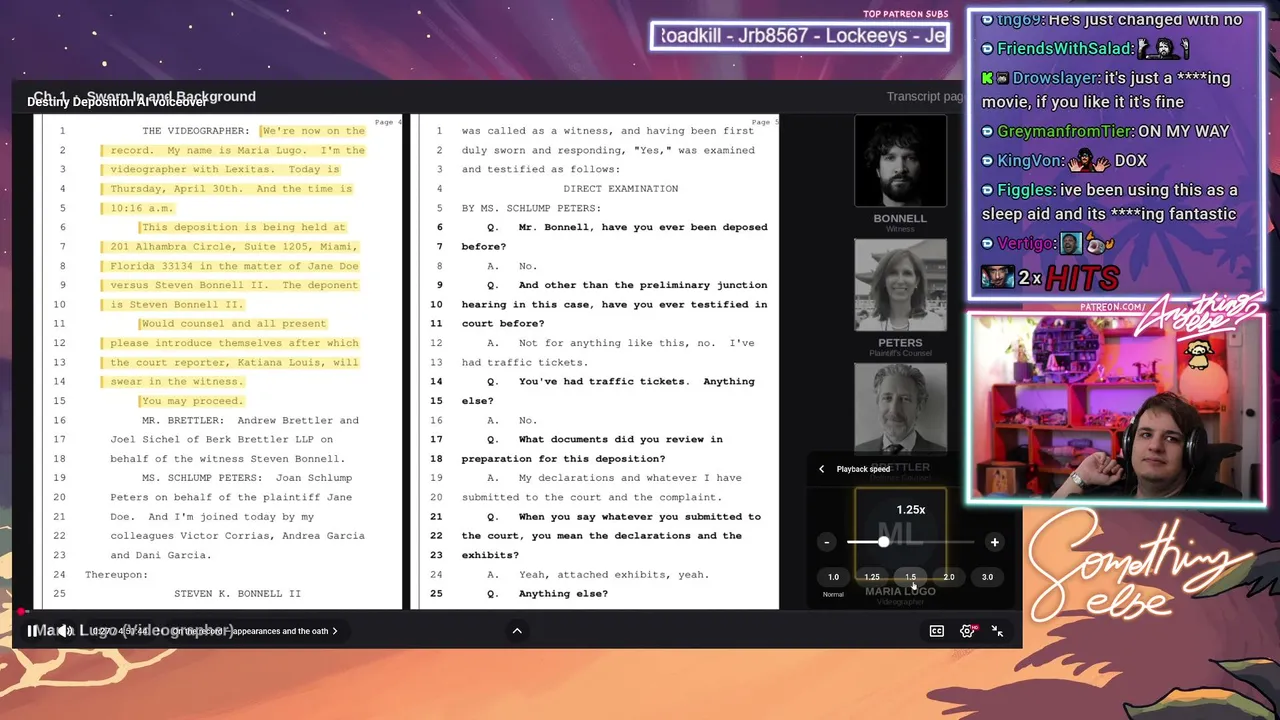Screen dimensions: 1280x720
Task: Click GreymanfromTier's 'ON MY WAY' message
Action: pos(1186,131)
